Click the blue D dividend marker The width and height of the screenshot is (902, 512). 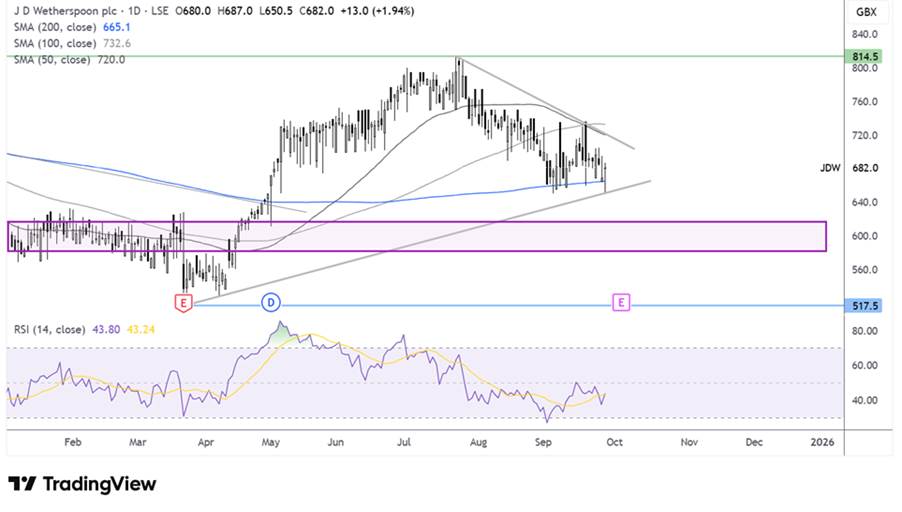pyautogui.click(x=270, y=303)
